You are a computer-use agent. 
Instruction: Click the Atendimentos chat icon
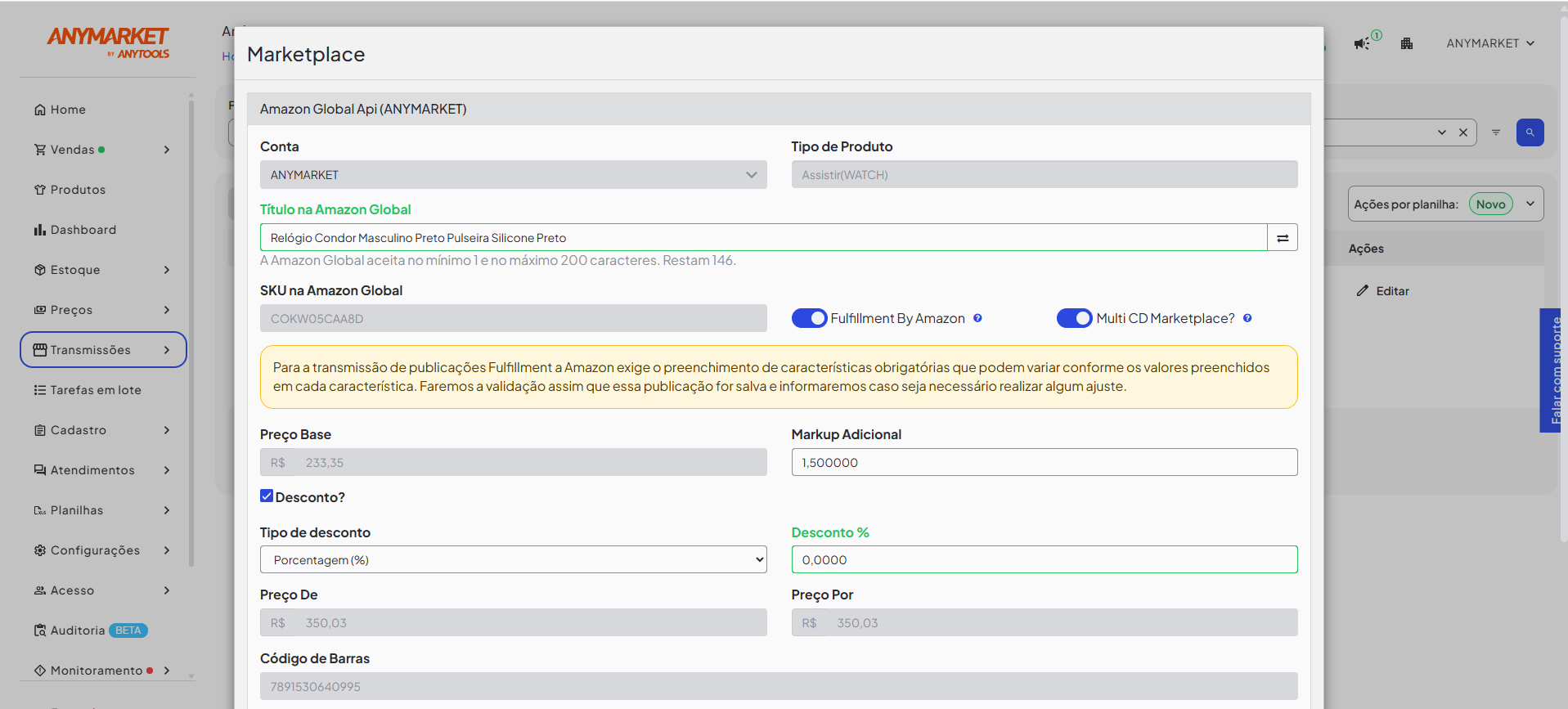tap(39, 470)
